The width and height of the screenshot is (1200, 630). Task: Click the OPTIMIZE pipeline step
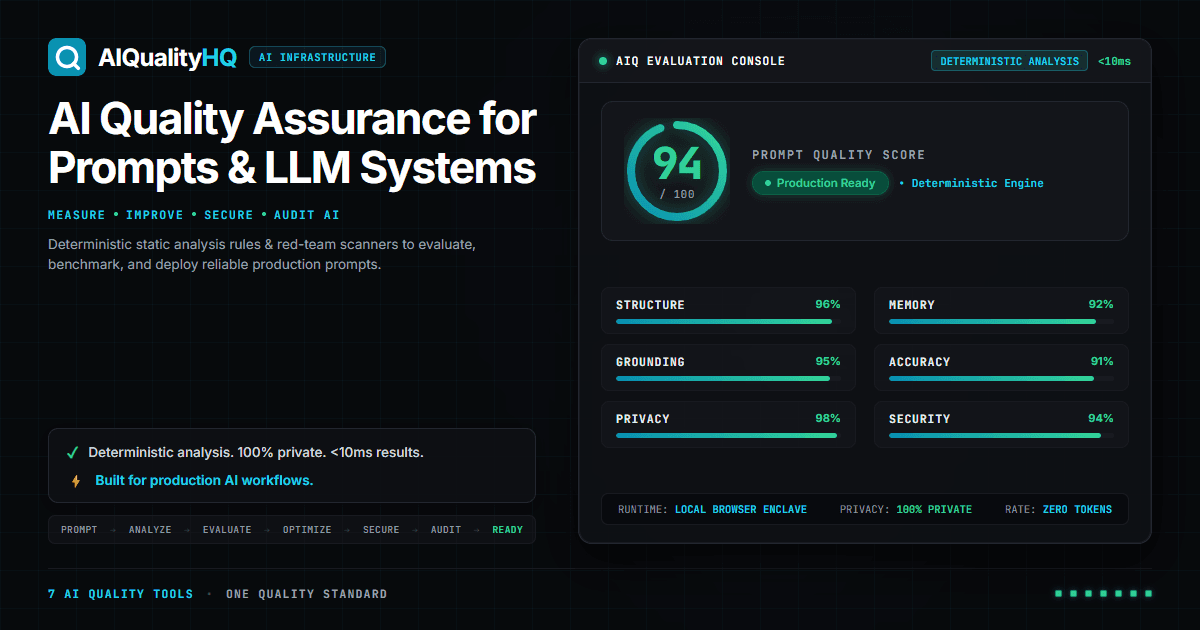(x=307, y=530)
